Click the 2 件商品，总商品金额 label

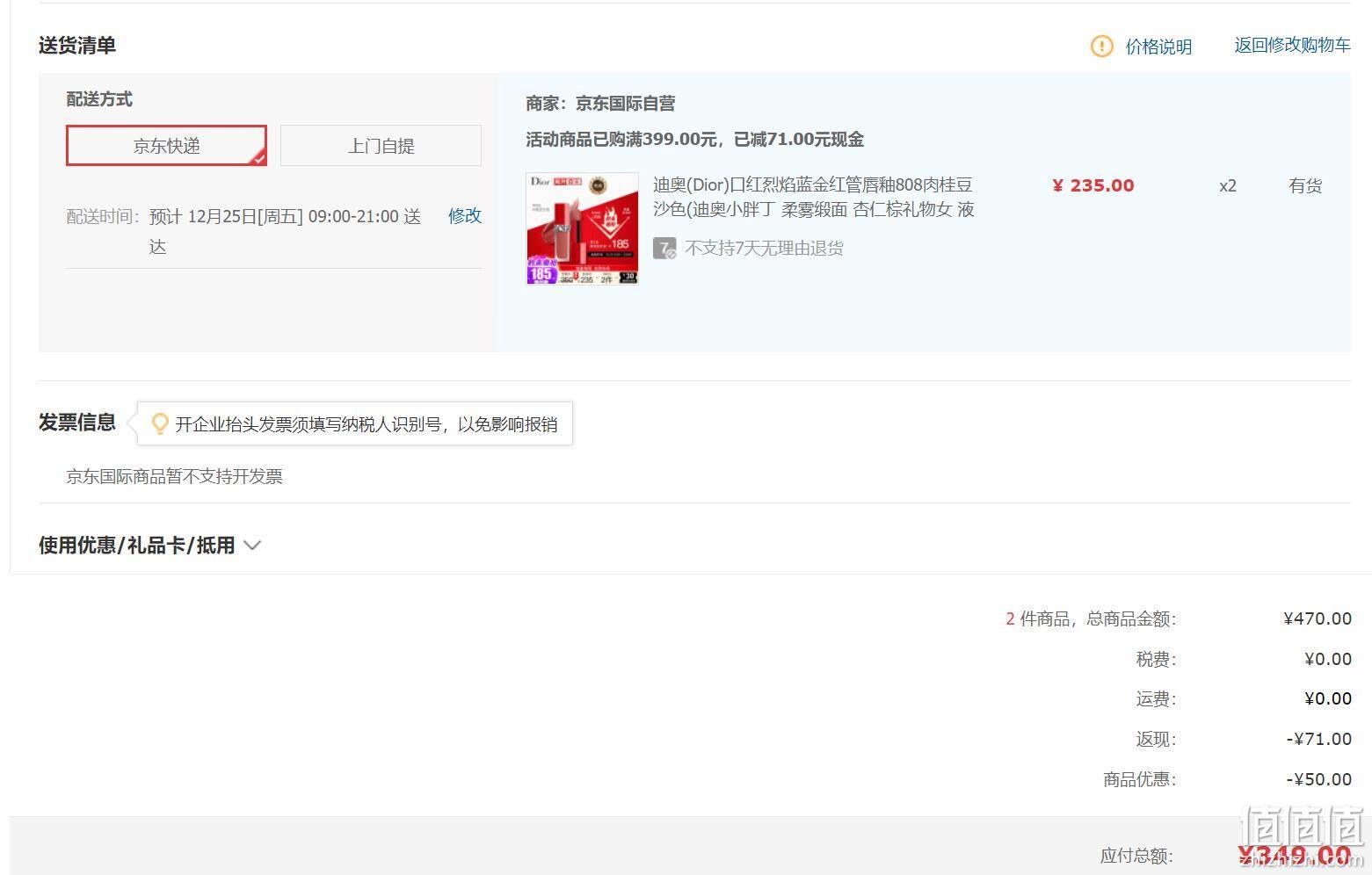click(x=1091, y=619)
